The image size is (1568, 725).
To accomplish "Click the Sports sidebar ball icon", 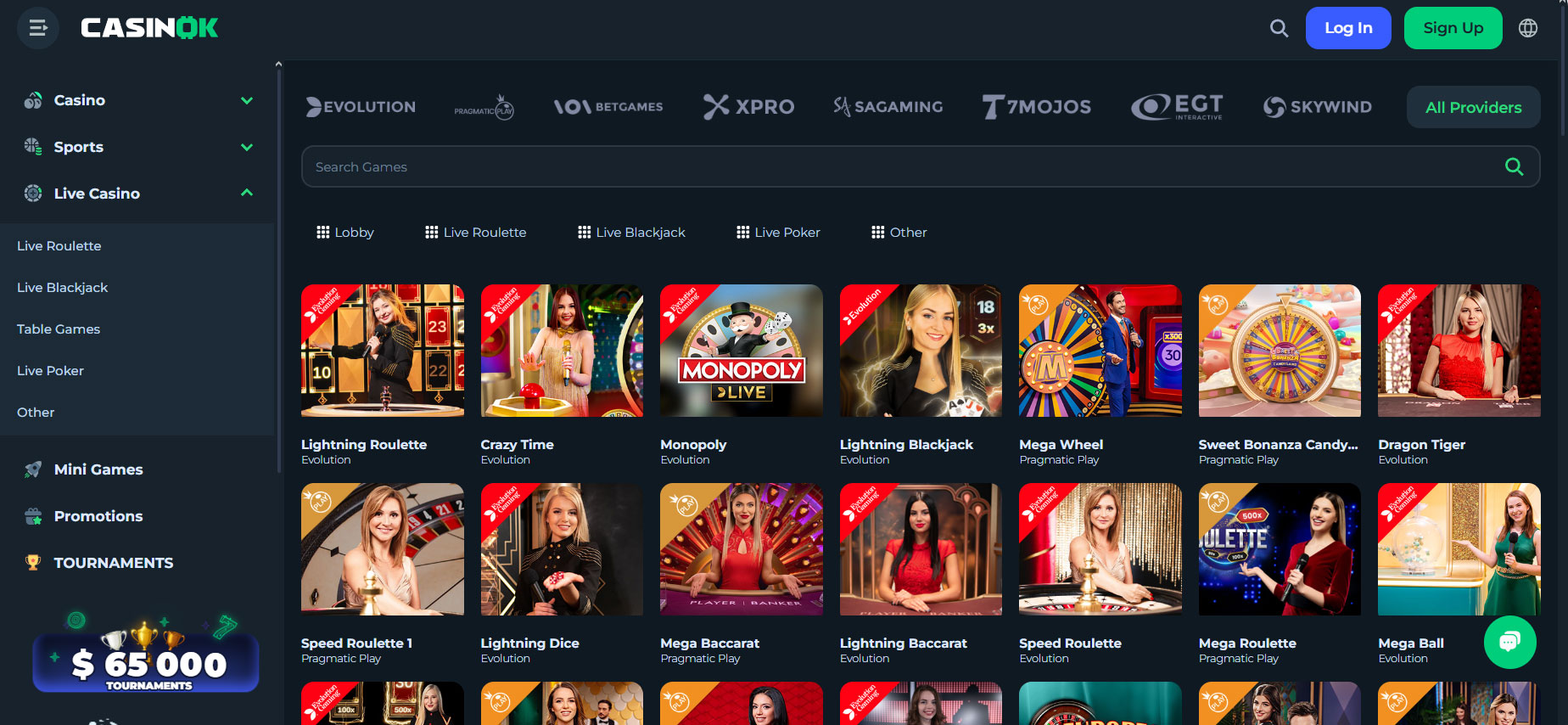I will coord(33,146).
